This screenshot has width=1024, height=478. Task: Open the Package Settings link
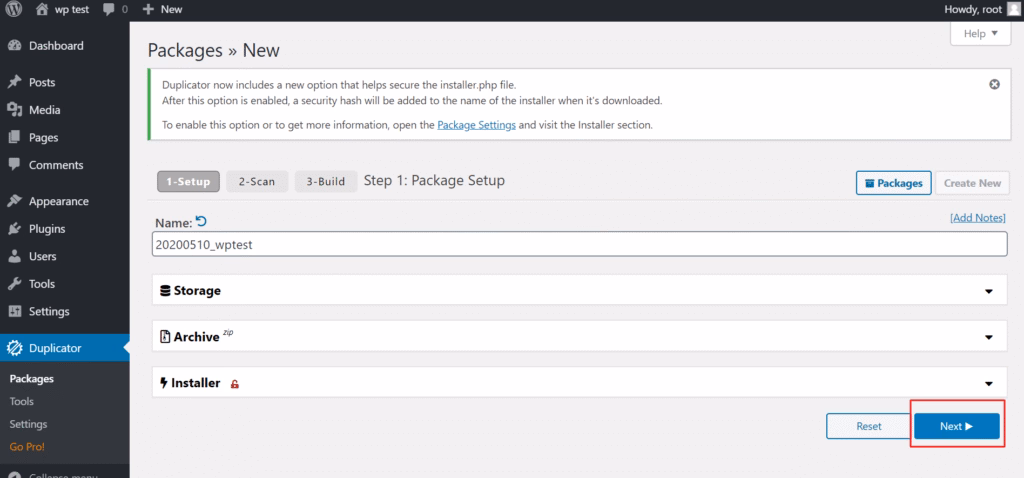click(x=477, y=125)
